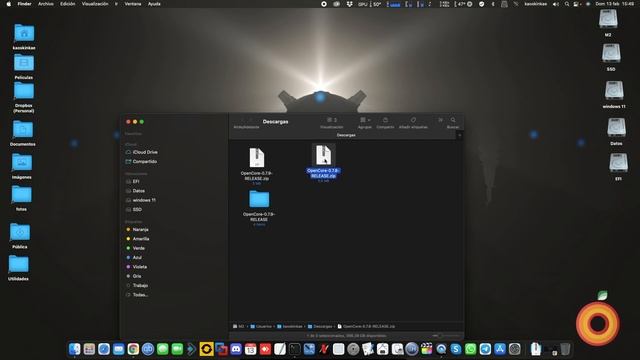
Task: Open the M2 drive on desktop
Action: (x=608, y=19)
